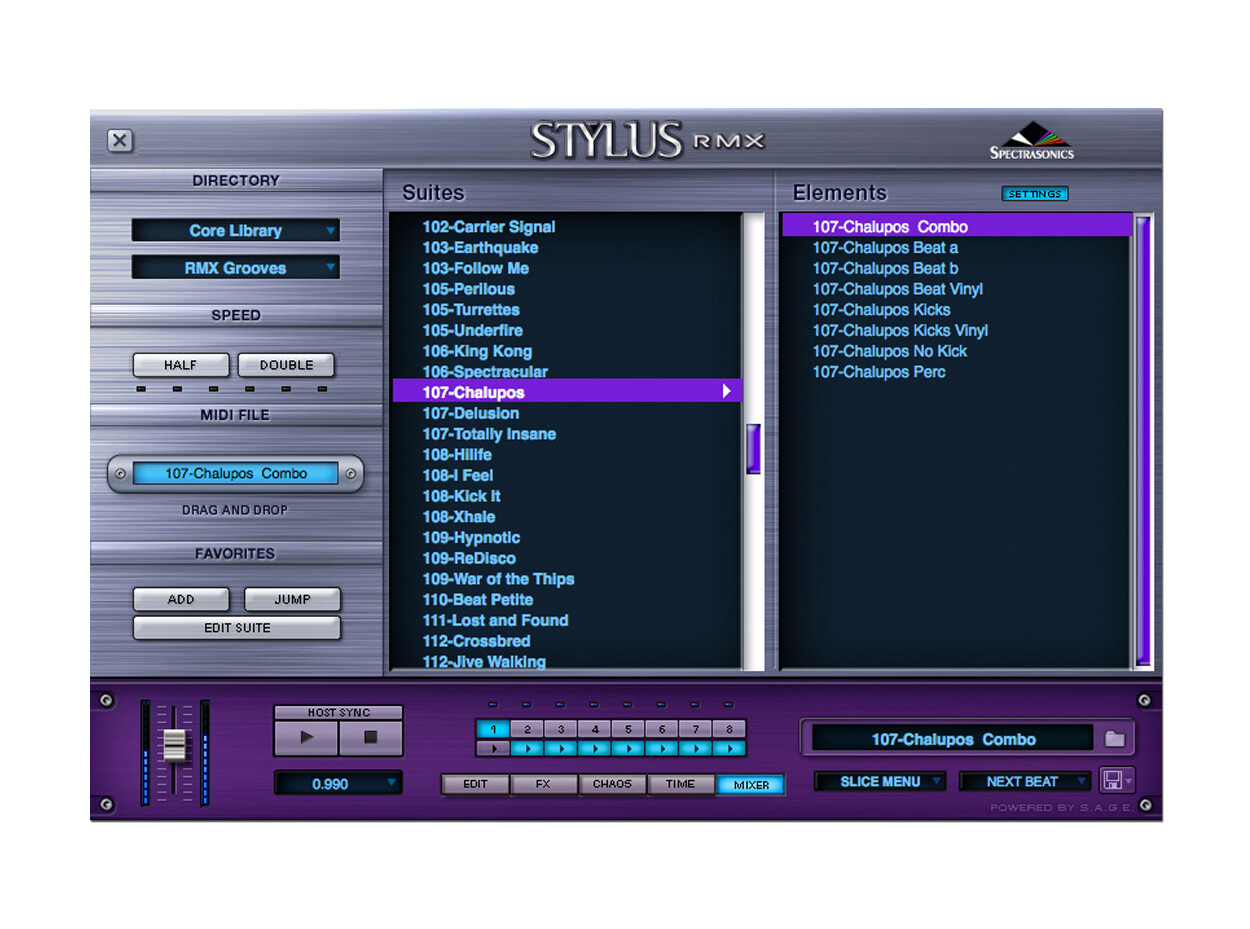This screenshot has width=1250, height=929.
Task: Play part 6 with its arrow button
Action: pos(661,748)
